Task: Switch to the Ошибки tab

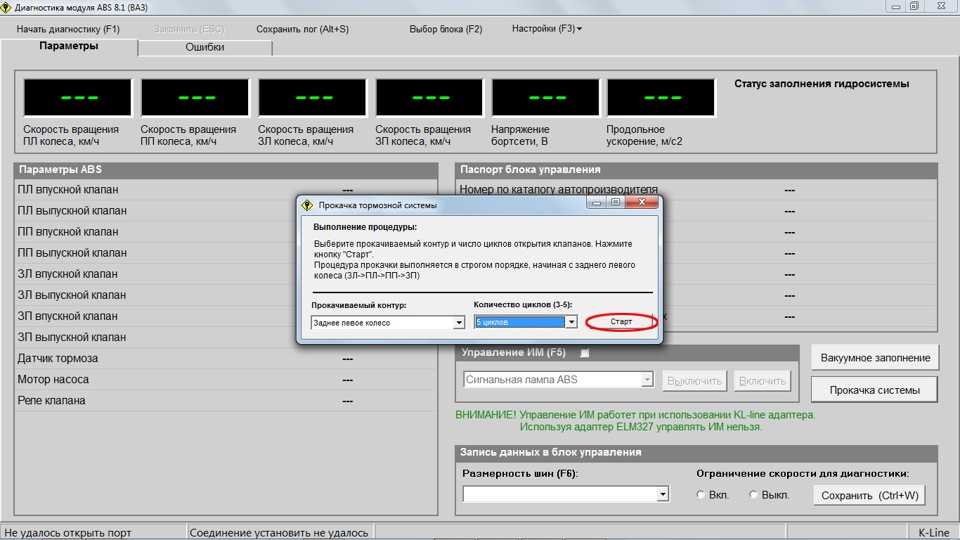Action: coord(205,47)
